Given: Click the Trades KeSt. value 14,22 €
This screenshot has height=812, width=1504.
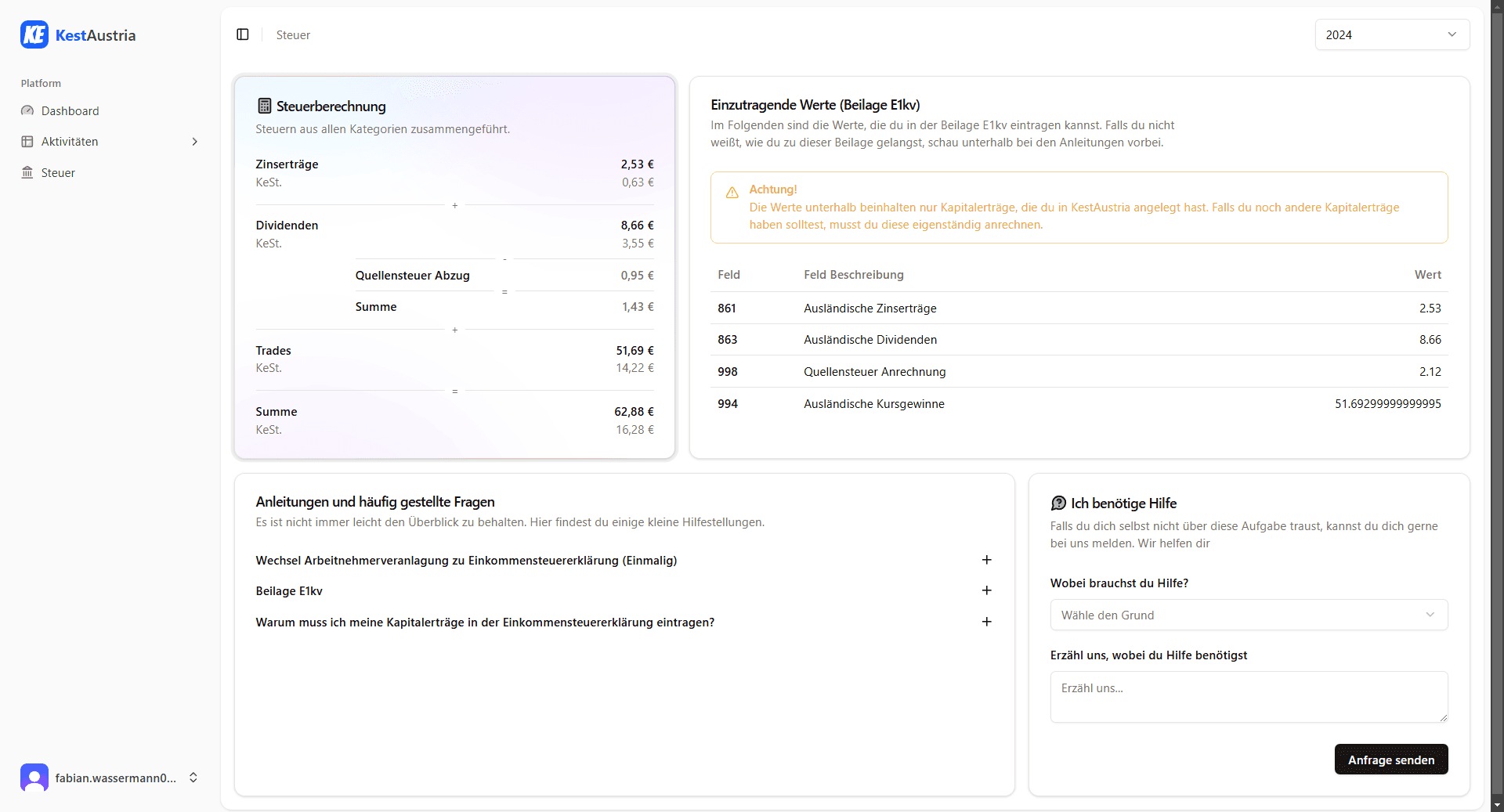Looking at the screenshot, I should tap(635, 368).
